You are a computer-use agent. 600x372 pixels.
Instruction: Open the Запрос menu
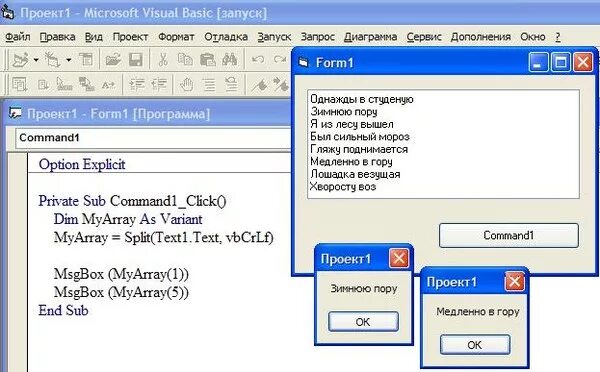tap(318, 37)
